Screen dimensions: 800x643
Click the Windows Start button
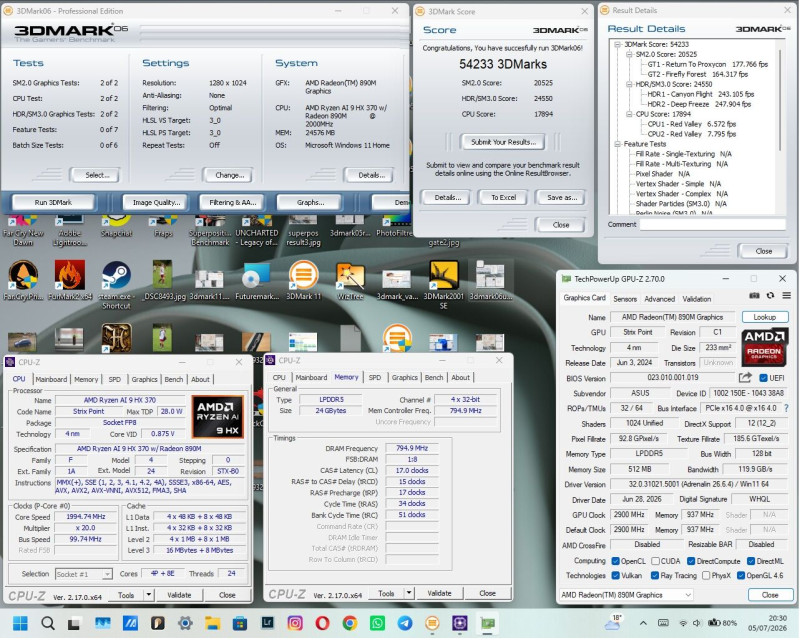click(20, 623)
